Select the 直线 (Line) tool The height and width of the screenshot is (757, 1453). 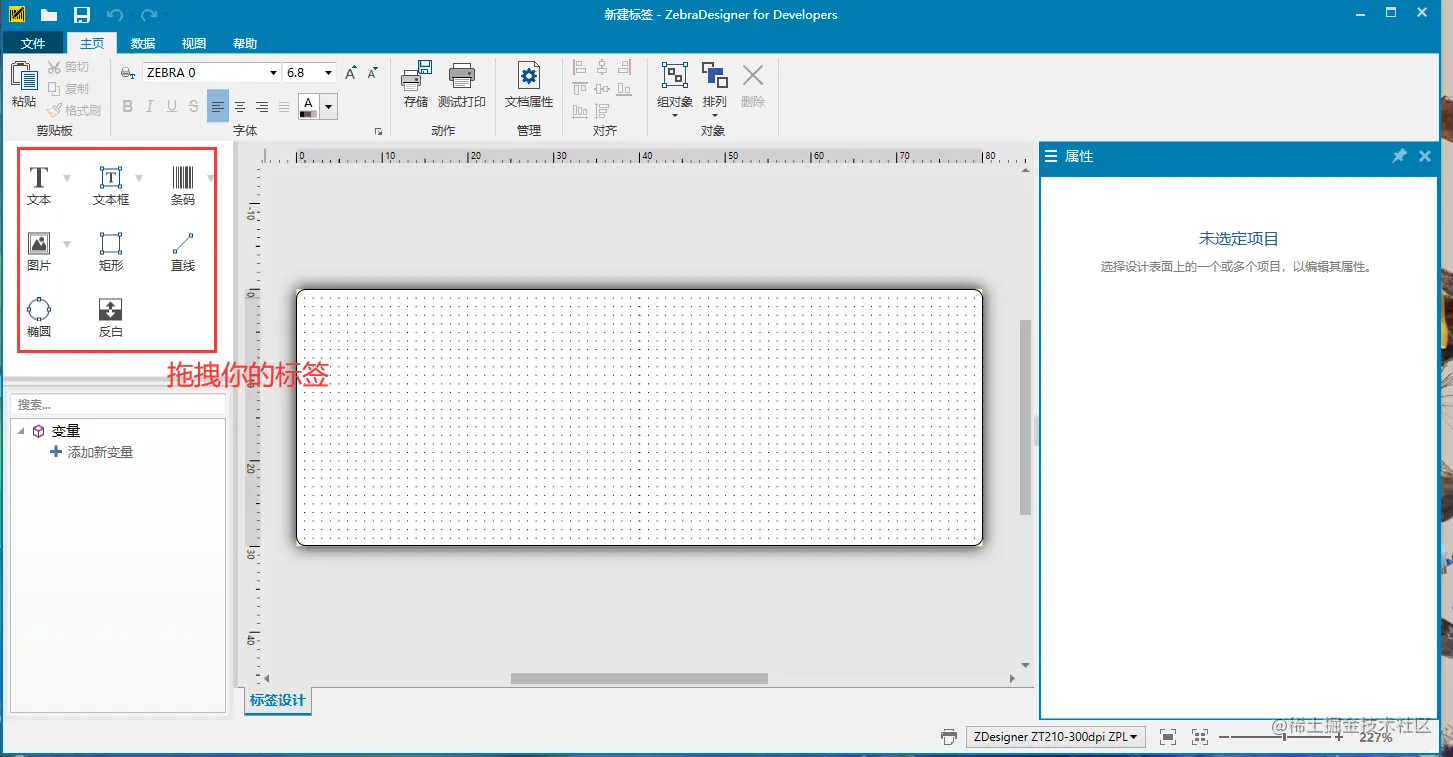183,252
